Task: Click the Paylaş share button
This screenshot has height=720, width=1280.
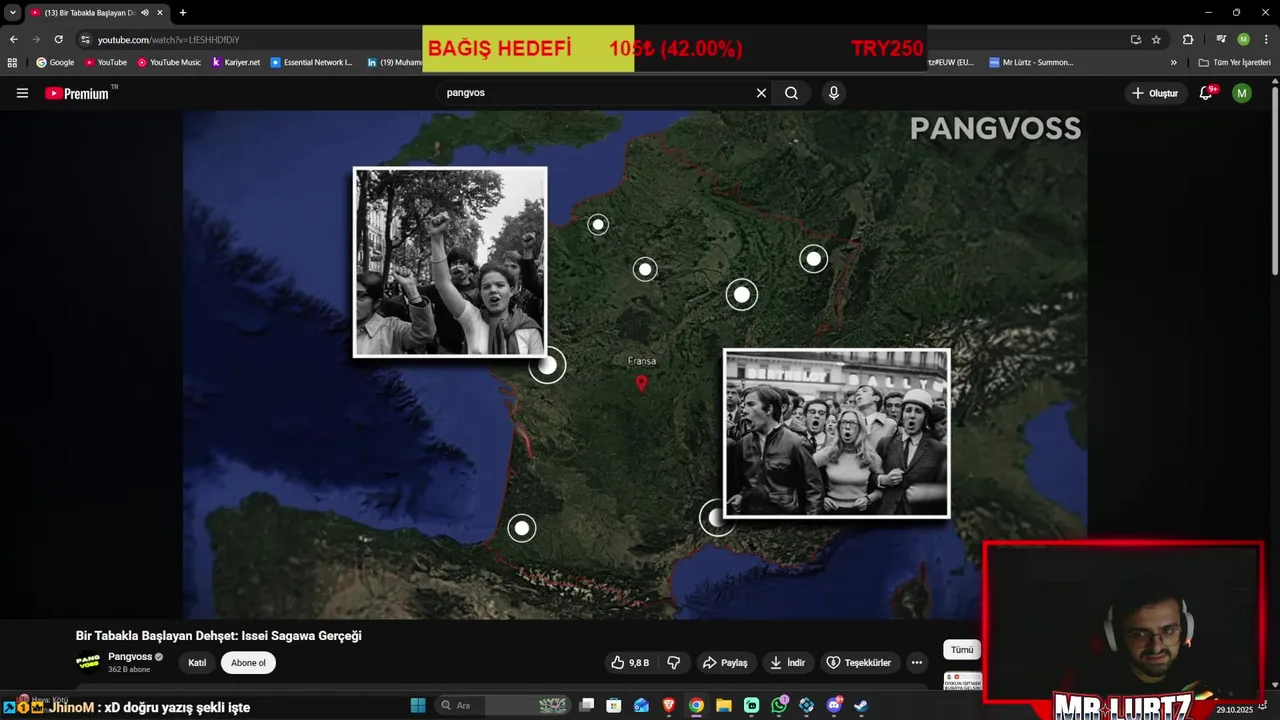Action: pyautogui.click(x=725, y=663)
